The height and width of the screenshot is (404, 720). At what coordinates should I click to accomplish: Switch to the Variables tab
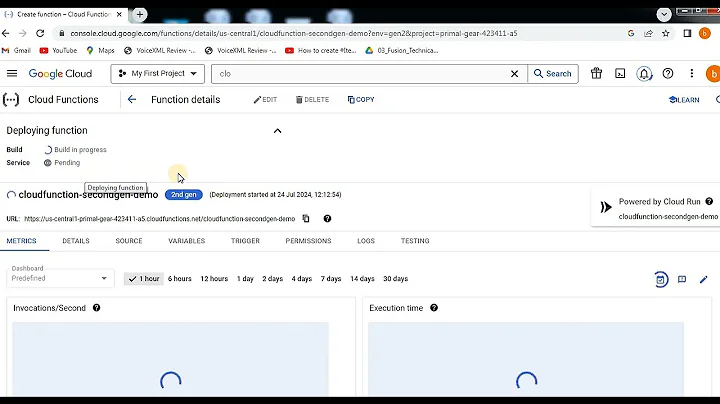(186, 241)
